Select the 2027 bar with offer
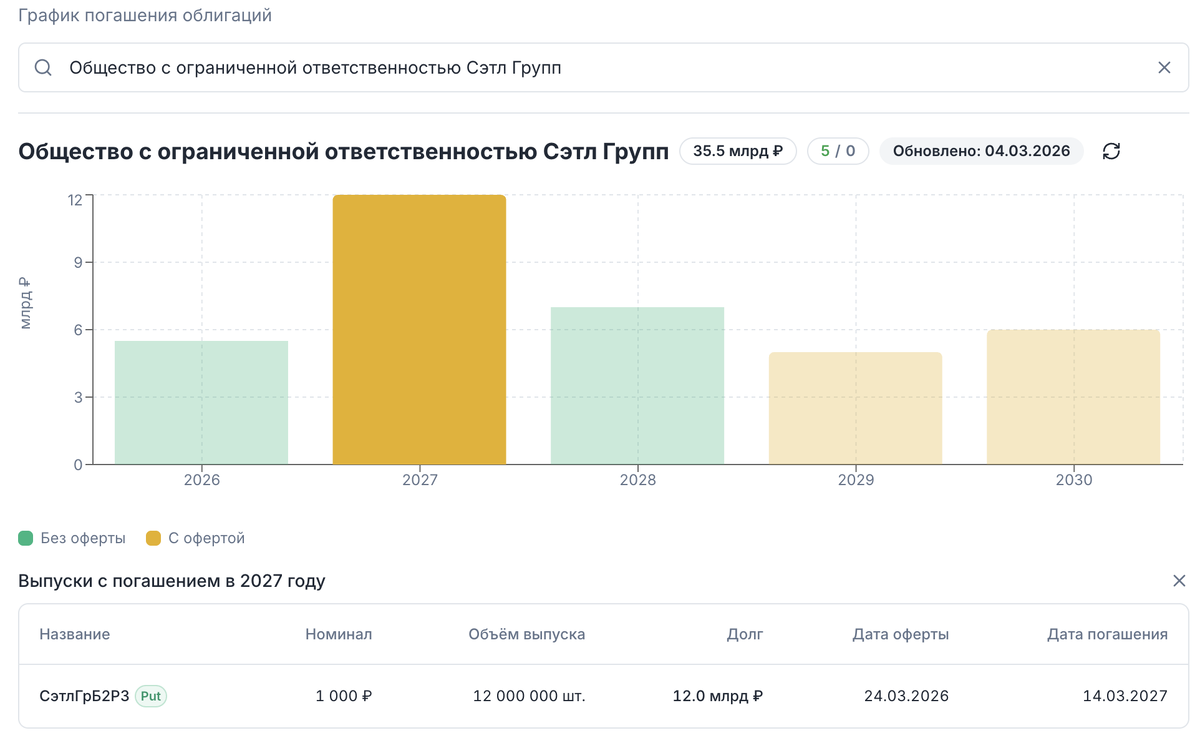1200x738 pixels. (x=420, y=330)
